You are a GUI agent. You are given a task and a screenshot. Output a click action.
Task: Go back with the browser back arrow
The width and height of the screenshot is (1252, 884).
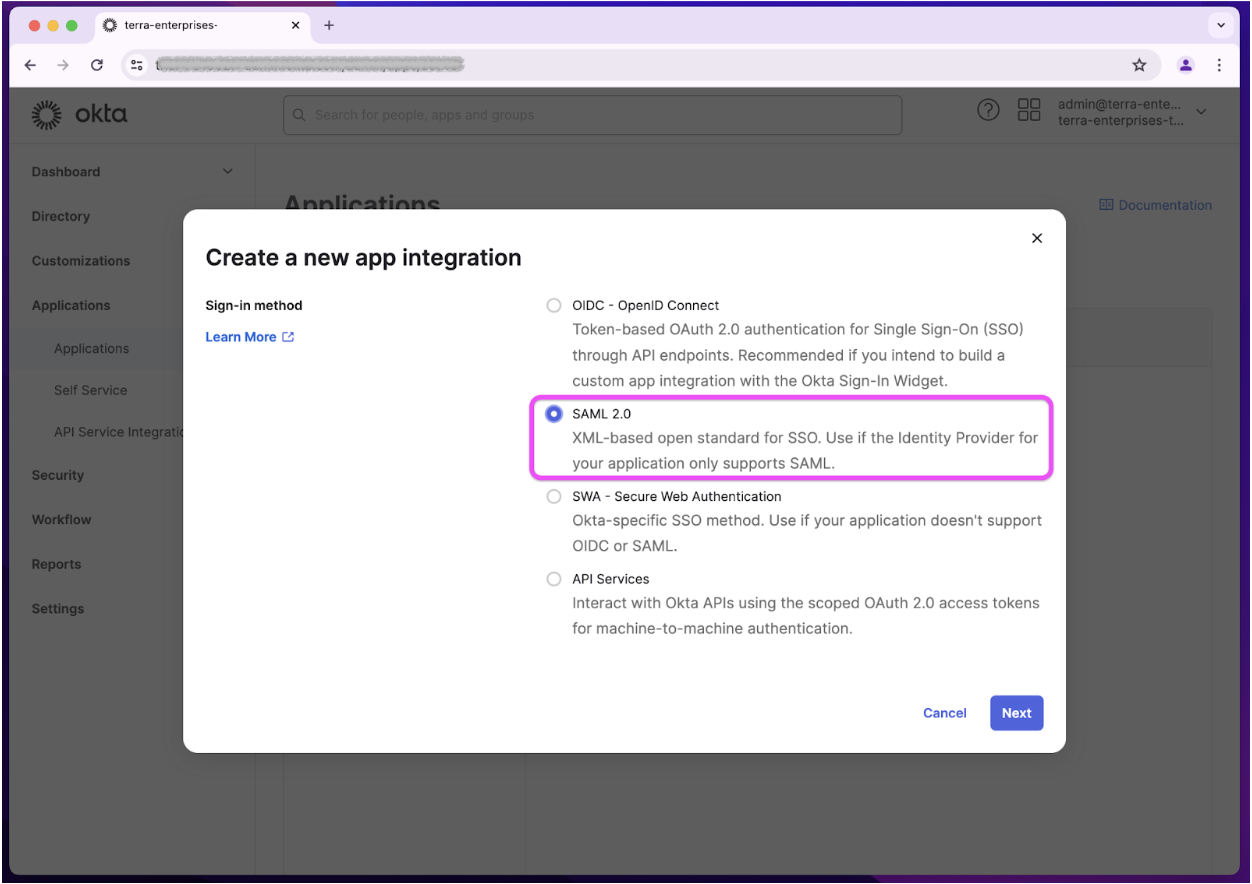[30, 65]
